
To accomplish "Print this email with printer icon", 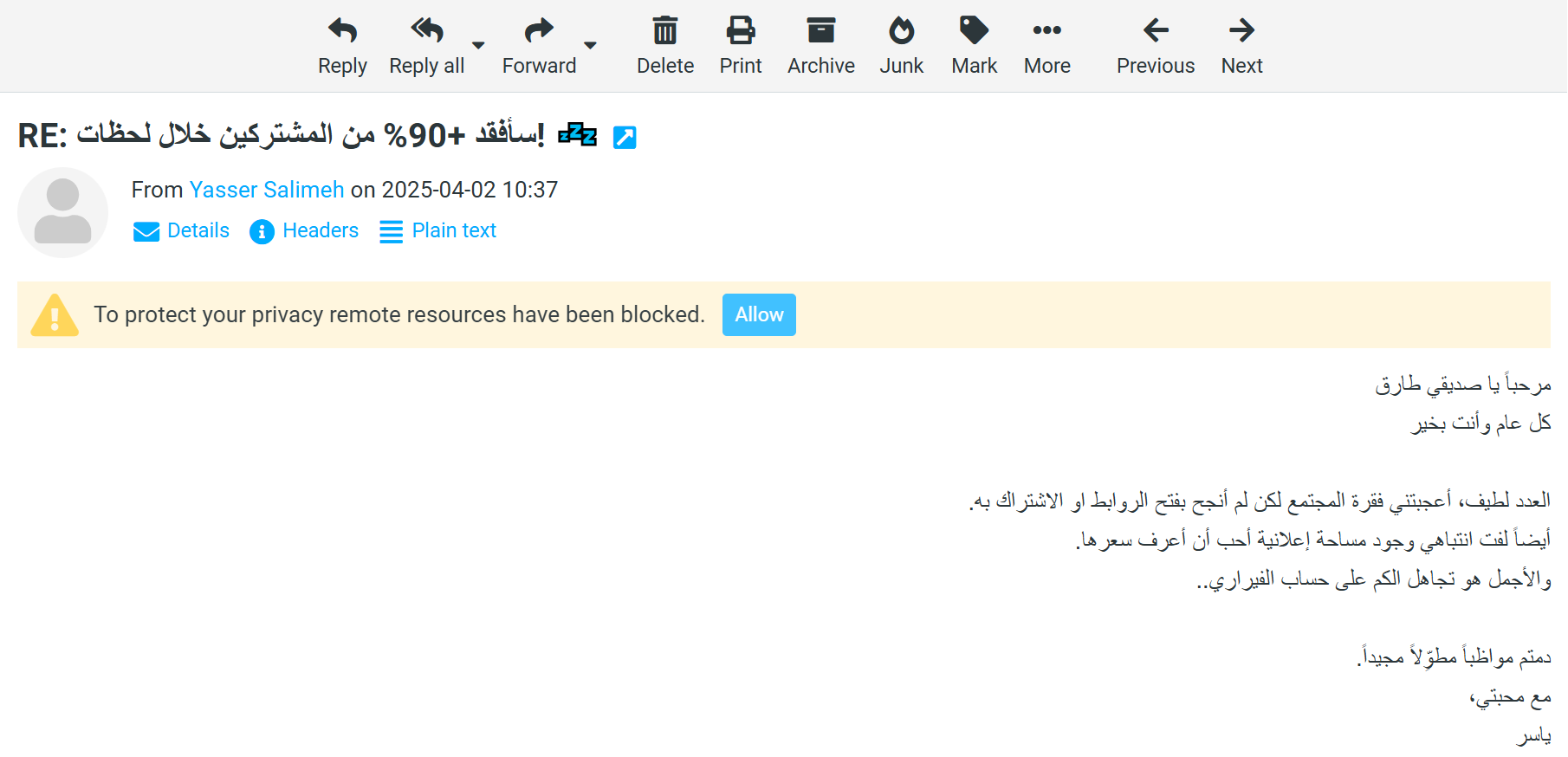I will tap(741, 30).
